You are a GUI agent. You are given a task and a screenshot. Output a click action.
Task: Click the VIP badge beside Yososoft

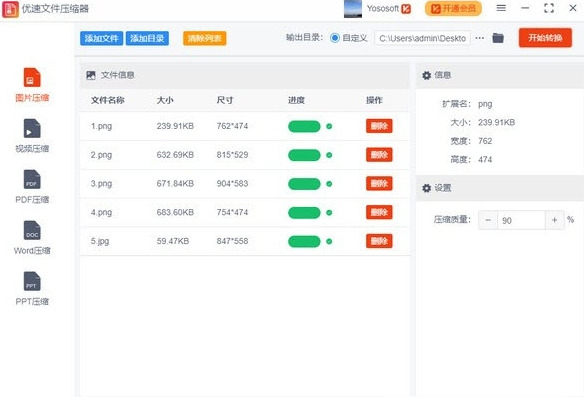(x=406, y=9)
